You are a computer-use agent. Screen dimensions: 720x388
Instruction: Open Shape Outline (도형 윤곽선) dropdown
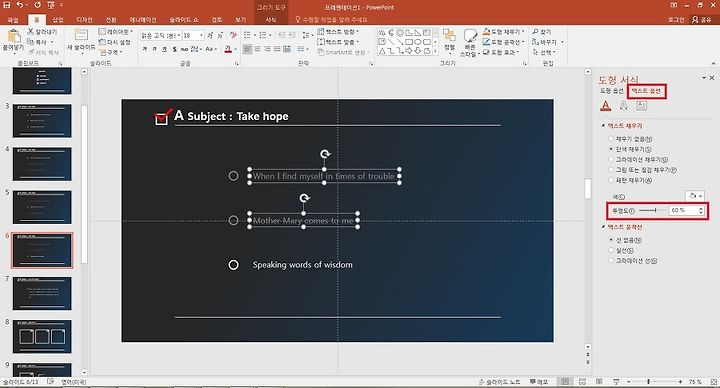pyautogui.click(x=503, y=42)
